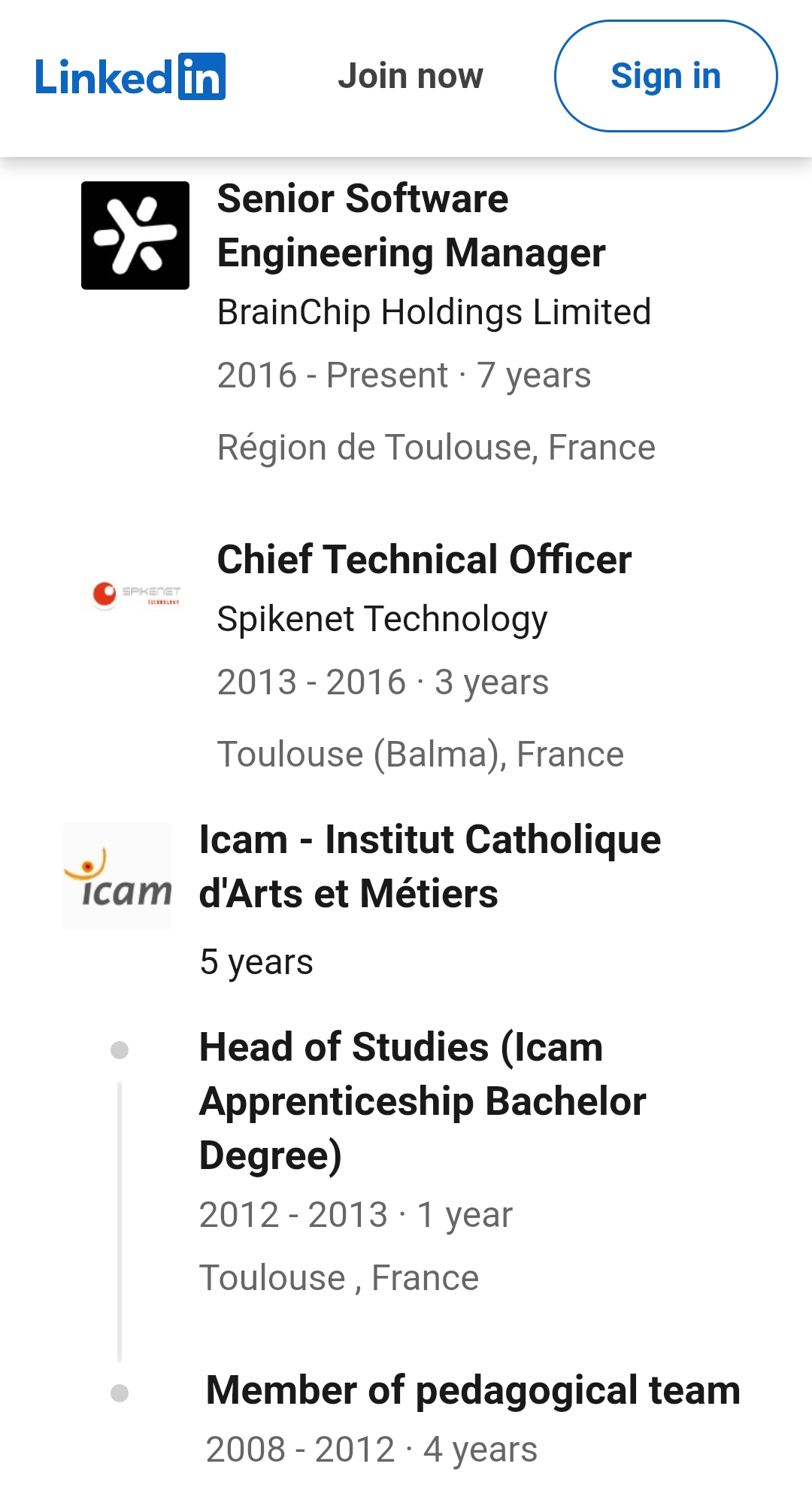Select Member of pedagogical team entry

[473, 1390]
